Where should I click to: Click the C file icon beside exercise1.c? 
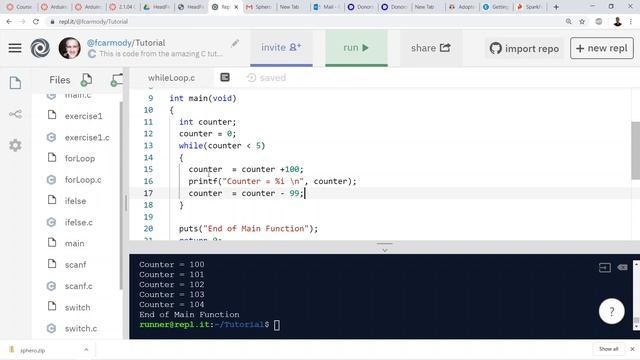[51, 137]
